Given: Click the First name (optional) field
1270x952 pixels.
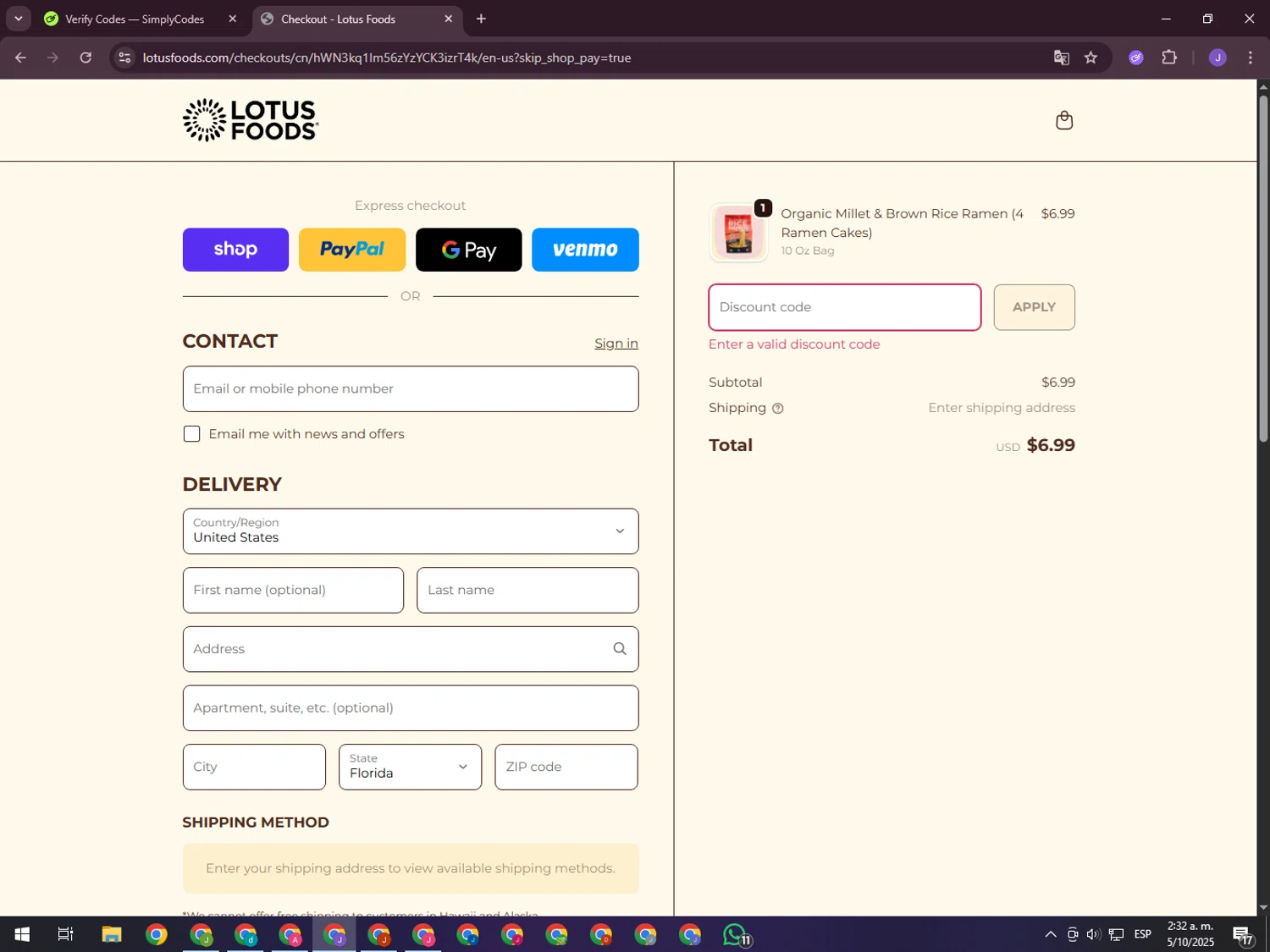Looking at the screenshot, I should (x=293, y=591).
